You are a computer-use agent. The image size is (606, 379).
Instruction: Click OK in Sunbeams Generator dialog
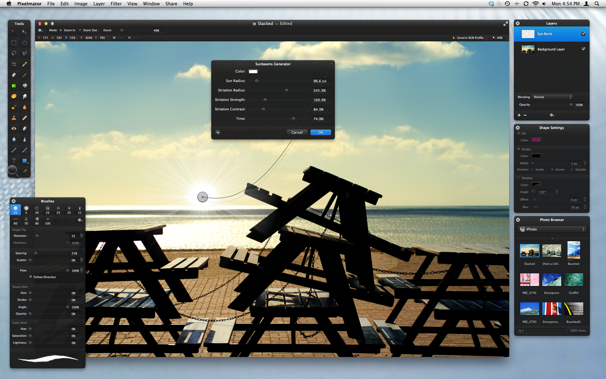coord(321,132)
